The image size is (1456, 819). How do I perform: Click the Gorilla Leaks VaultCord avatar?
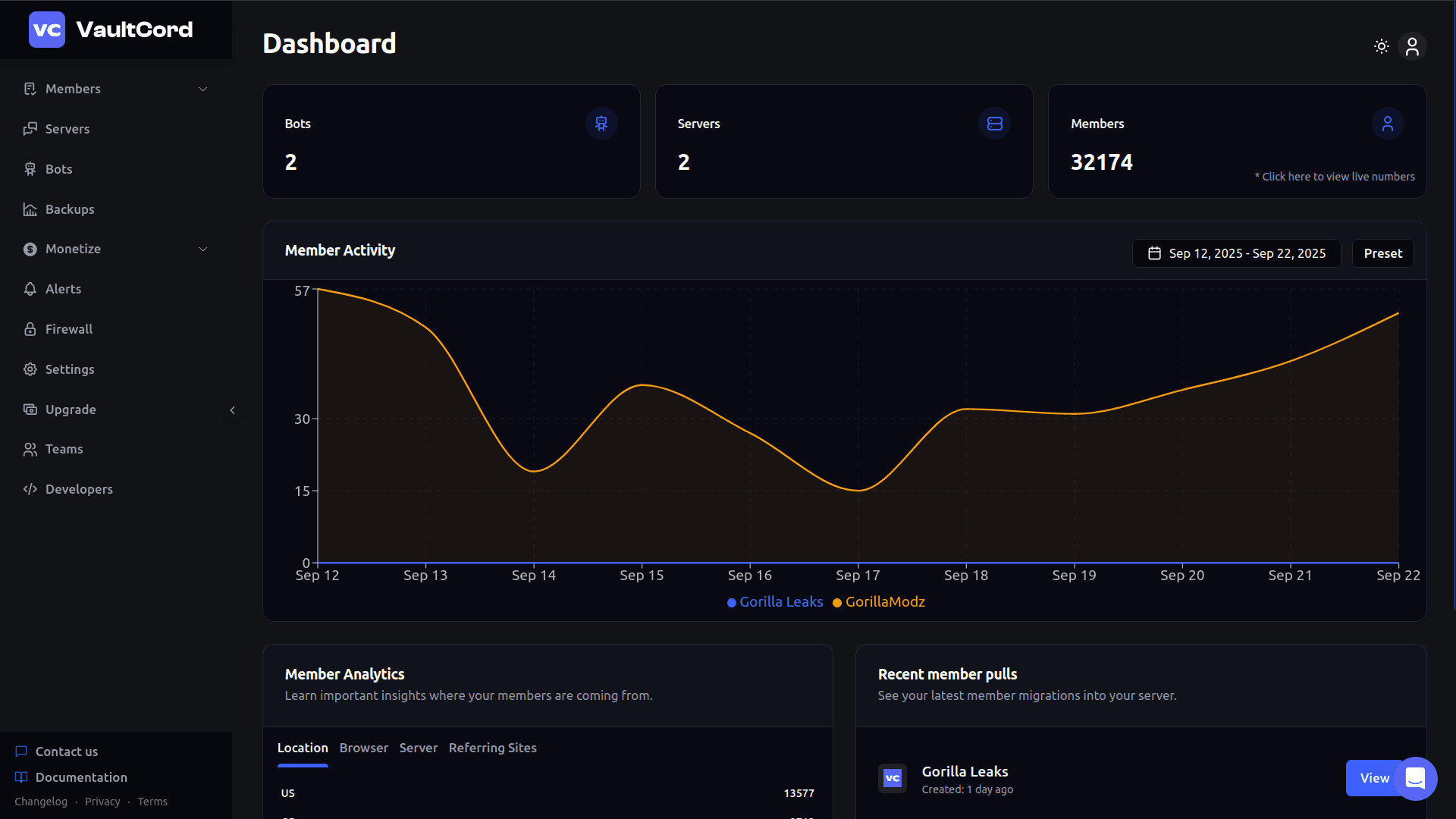pyautogui.click(x=893, y=778)
